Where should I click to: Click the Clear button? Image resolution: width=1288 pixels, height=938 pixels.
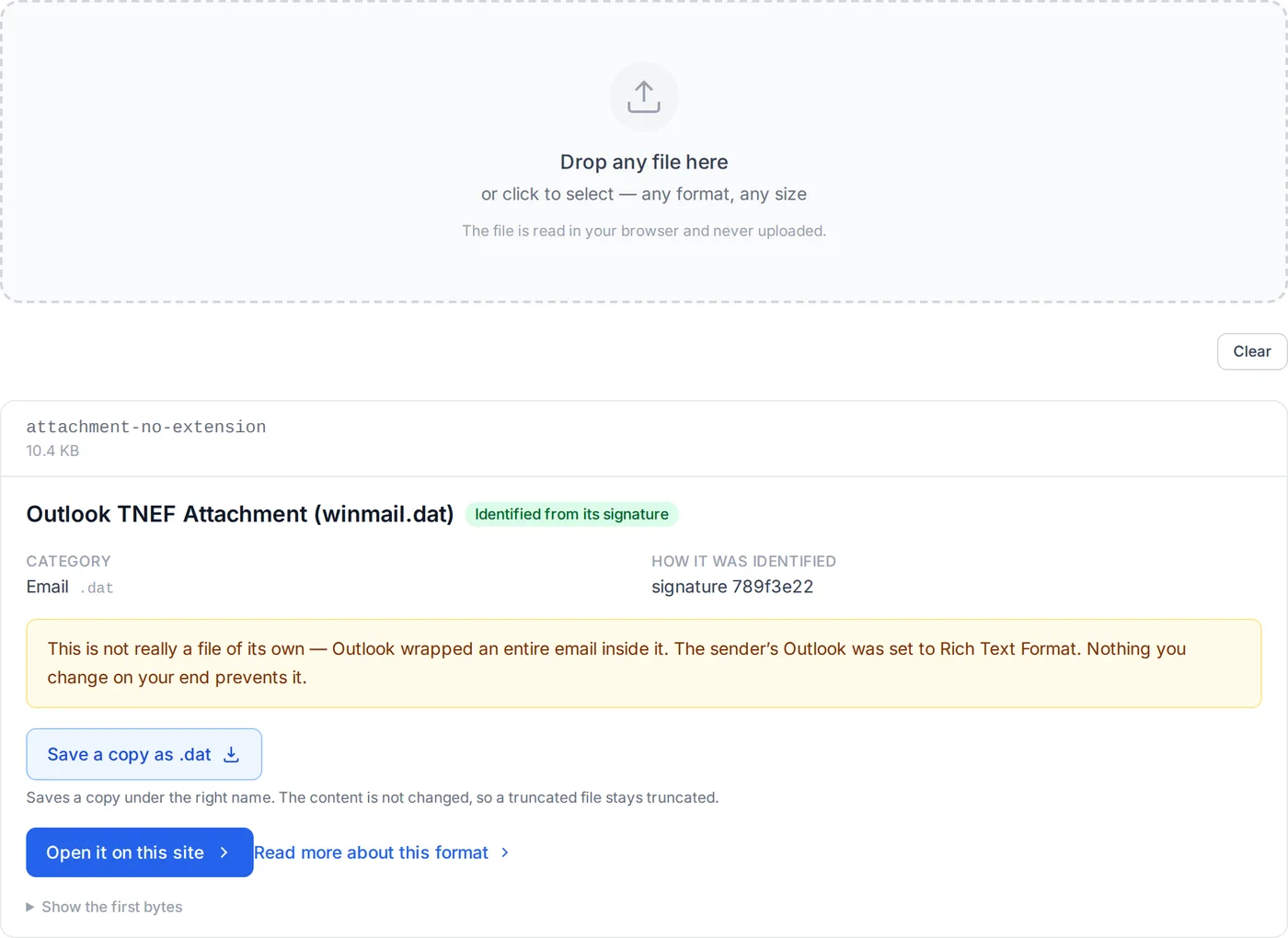(1252, 351)
